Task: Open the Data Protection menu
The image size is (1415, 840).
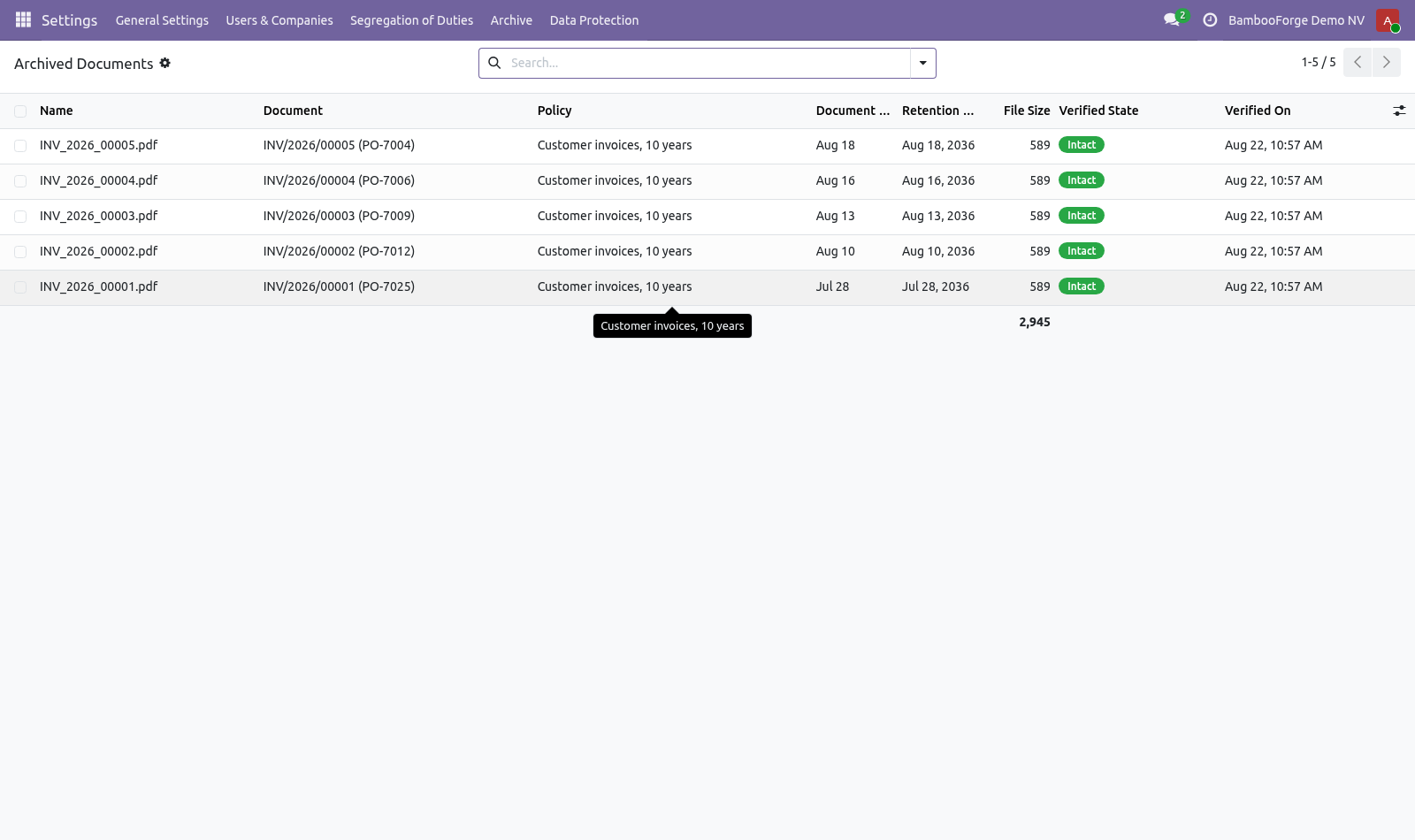Action: pyautogui.click(x=594, y=19)
